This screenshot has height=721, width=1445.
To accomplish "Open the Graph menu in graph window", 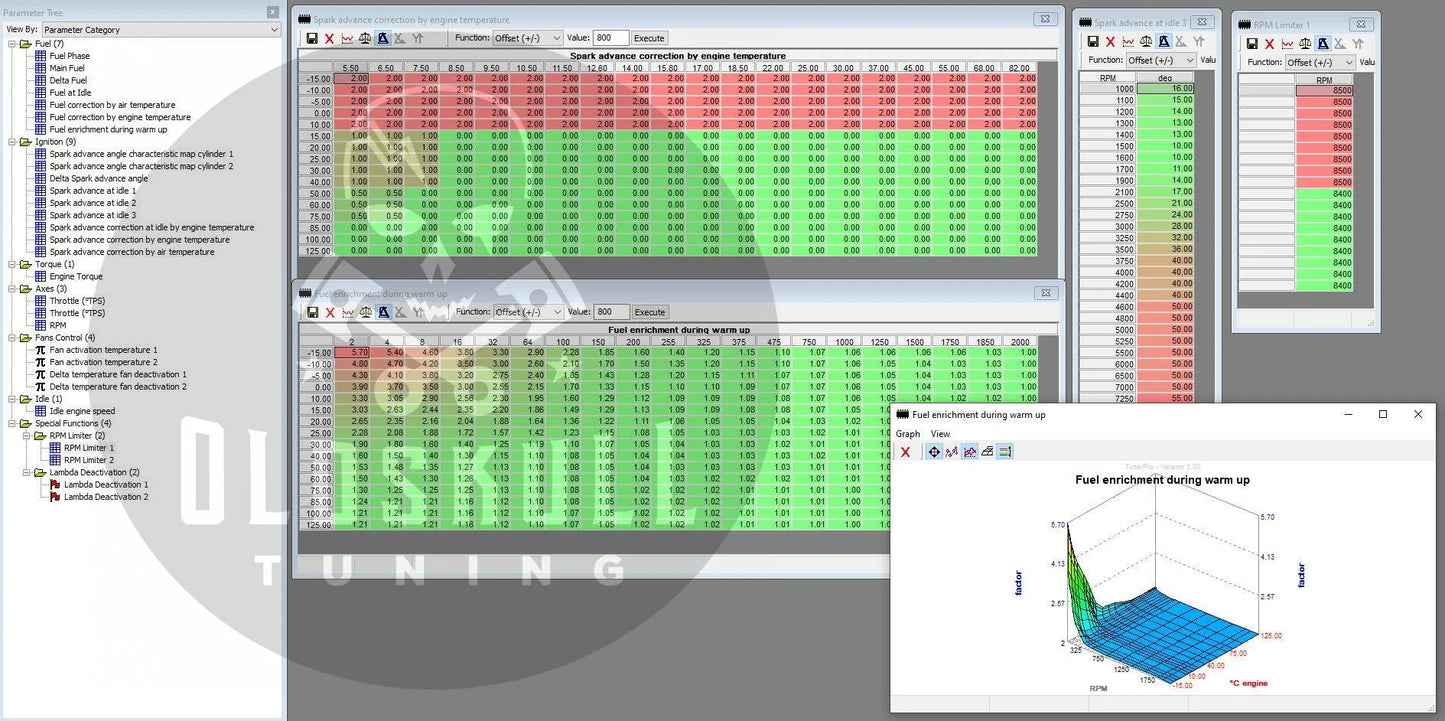I will (x=907, y=434).
